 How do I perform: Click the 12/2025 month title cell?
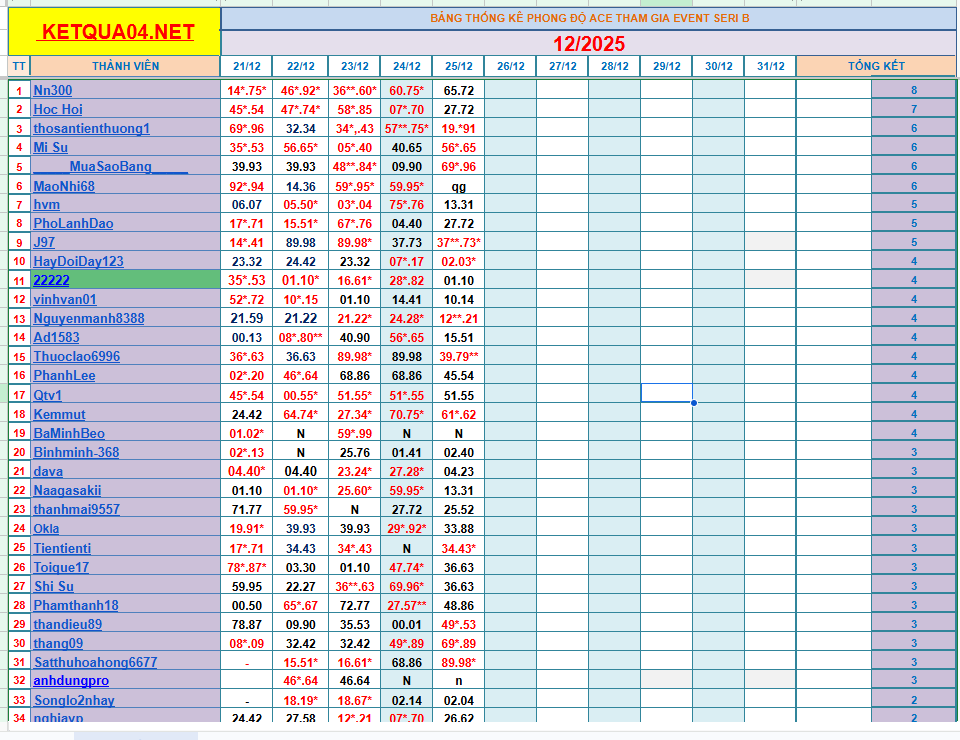pyautogui.click(x=588, y=43)
